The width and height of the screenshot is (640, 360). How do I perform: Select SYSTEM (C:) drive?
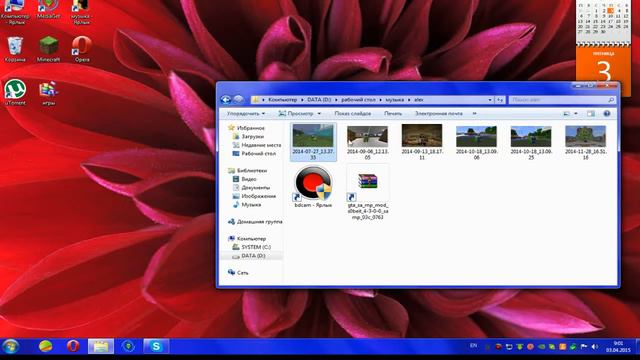[251, 247]
